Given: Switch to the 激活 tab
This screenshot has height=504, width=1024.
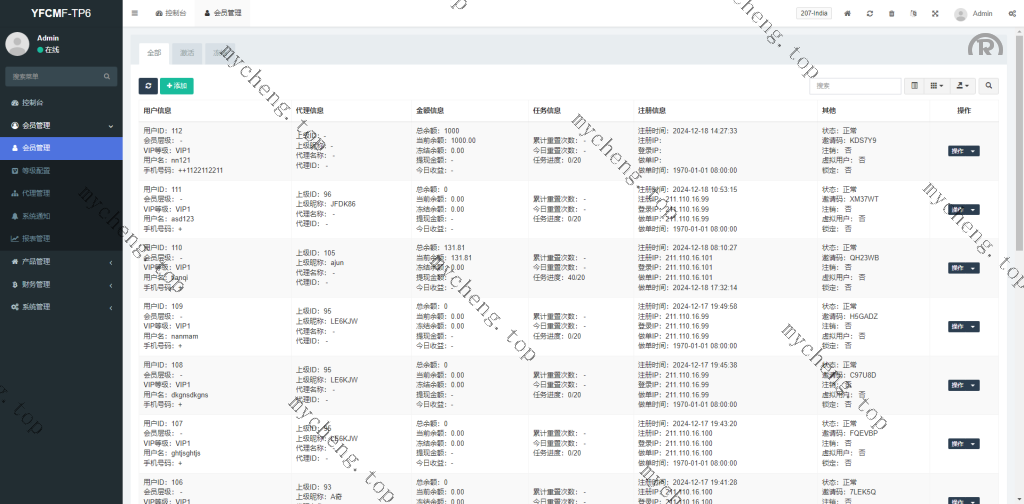Looking at the screenshot, I should pyautogui.click(x=187, y=52).
